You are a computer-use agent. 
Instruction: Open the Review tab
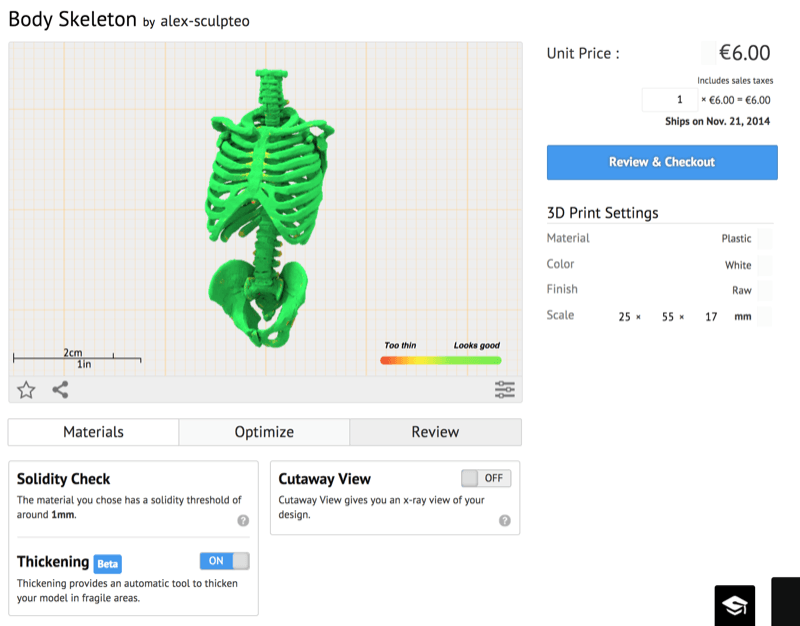click(x=435, y=432)
